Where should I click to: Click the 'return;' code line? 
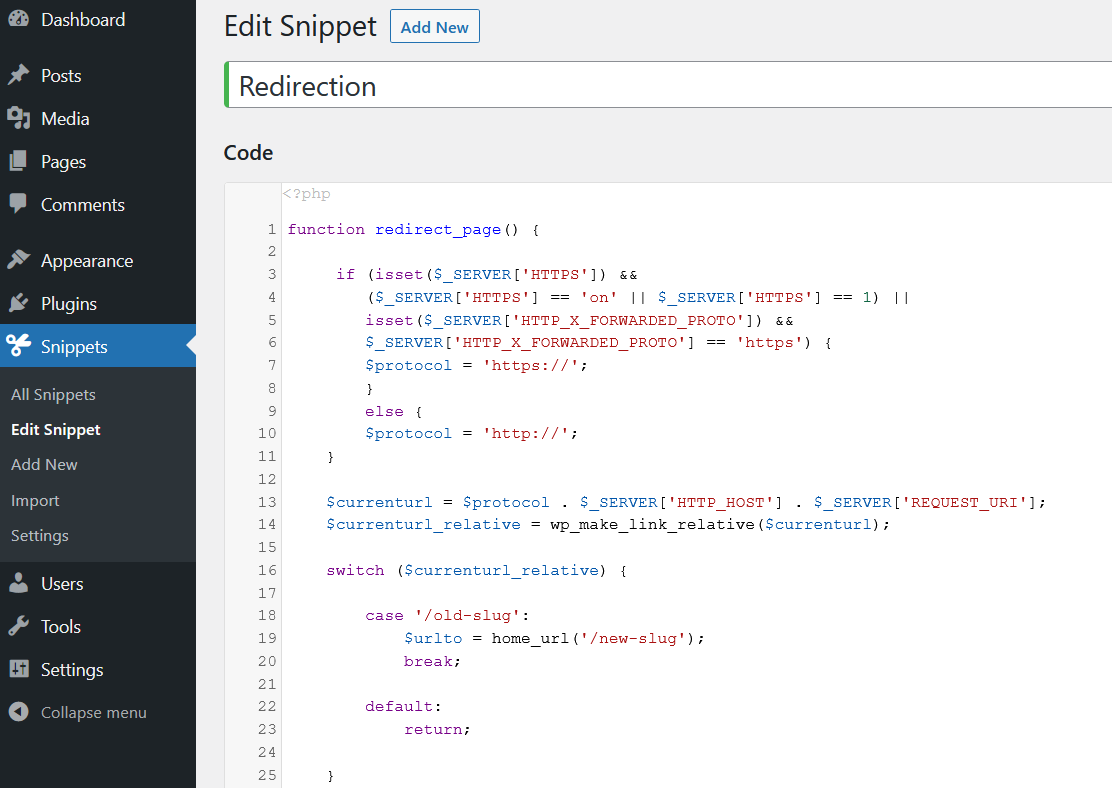[x=437, y=729]
